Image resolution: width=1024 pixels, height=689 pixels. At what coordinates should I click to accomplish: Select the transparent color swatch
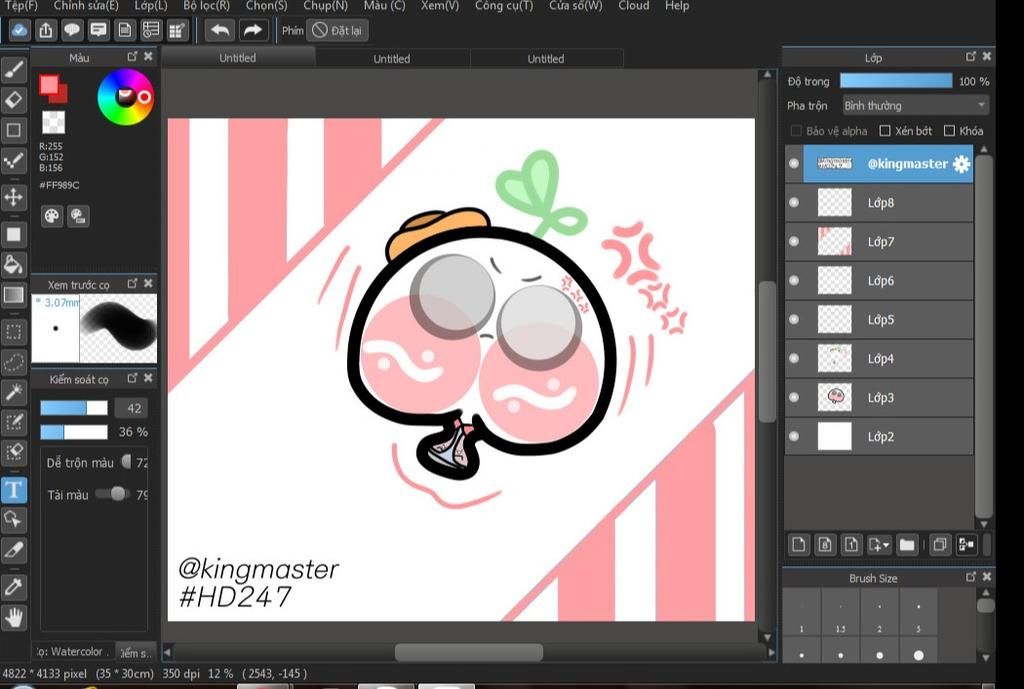[x=54, y=122]
